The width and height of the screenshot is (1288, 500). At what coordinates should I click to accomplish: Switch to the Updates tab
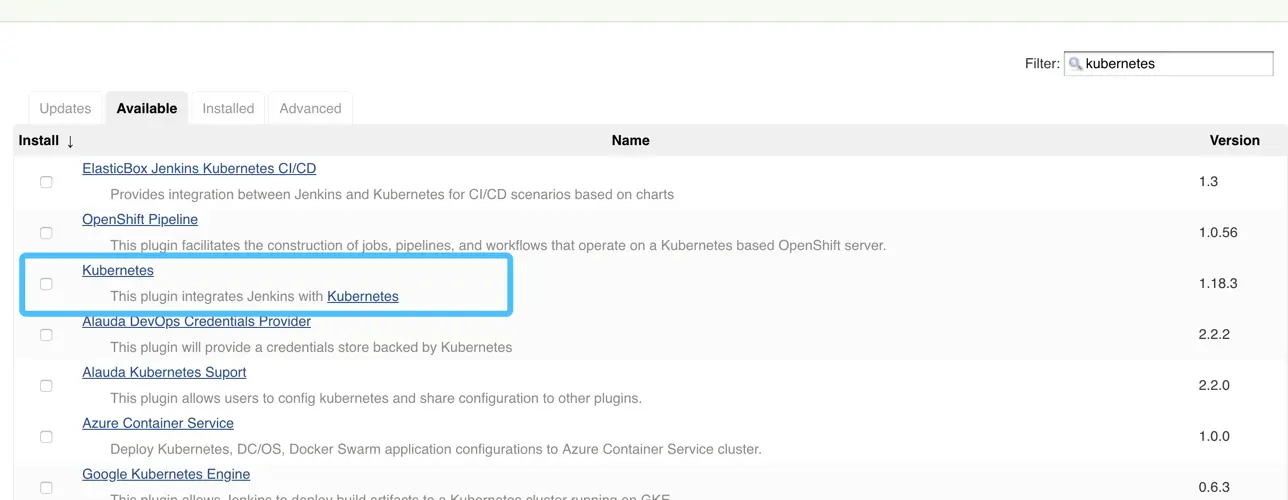65,108
